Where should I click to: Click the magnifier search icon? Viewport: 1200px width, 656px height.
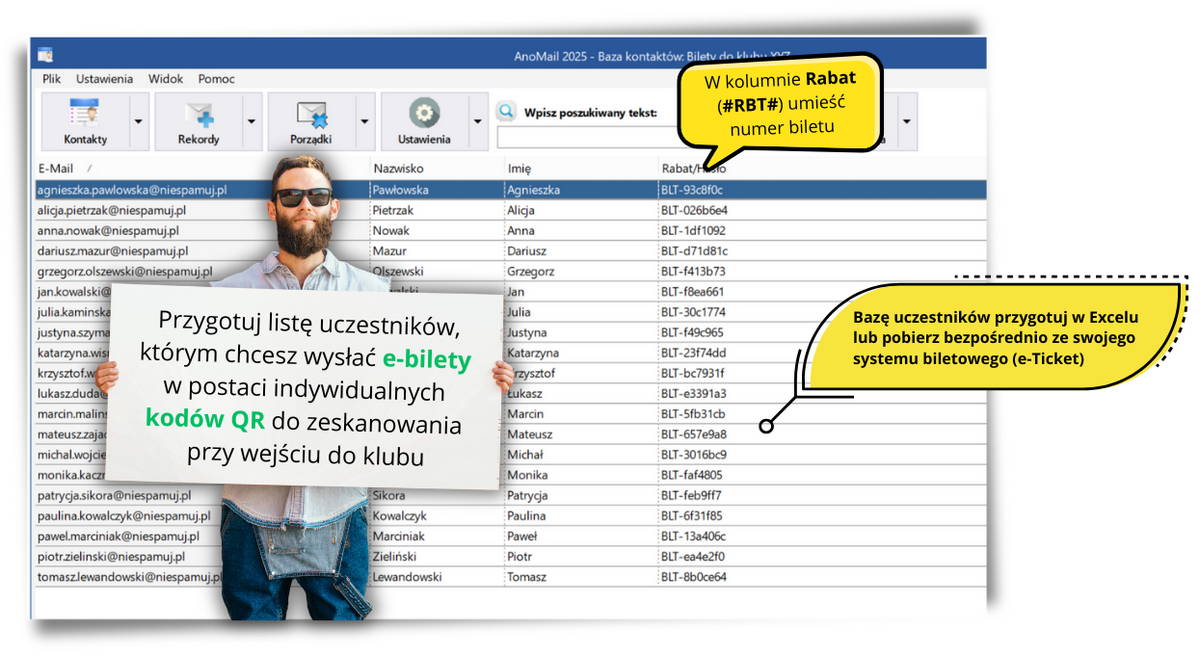click(x=506, y=112)
